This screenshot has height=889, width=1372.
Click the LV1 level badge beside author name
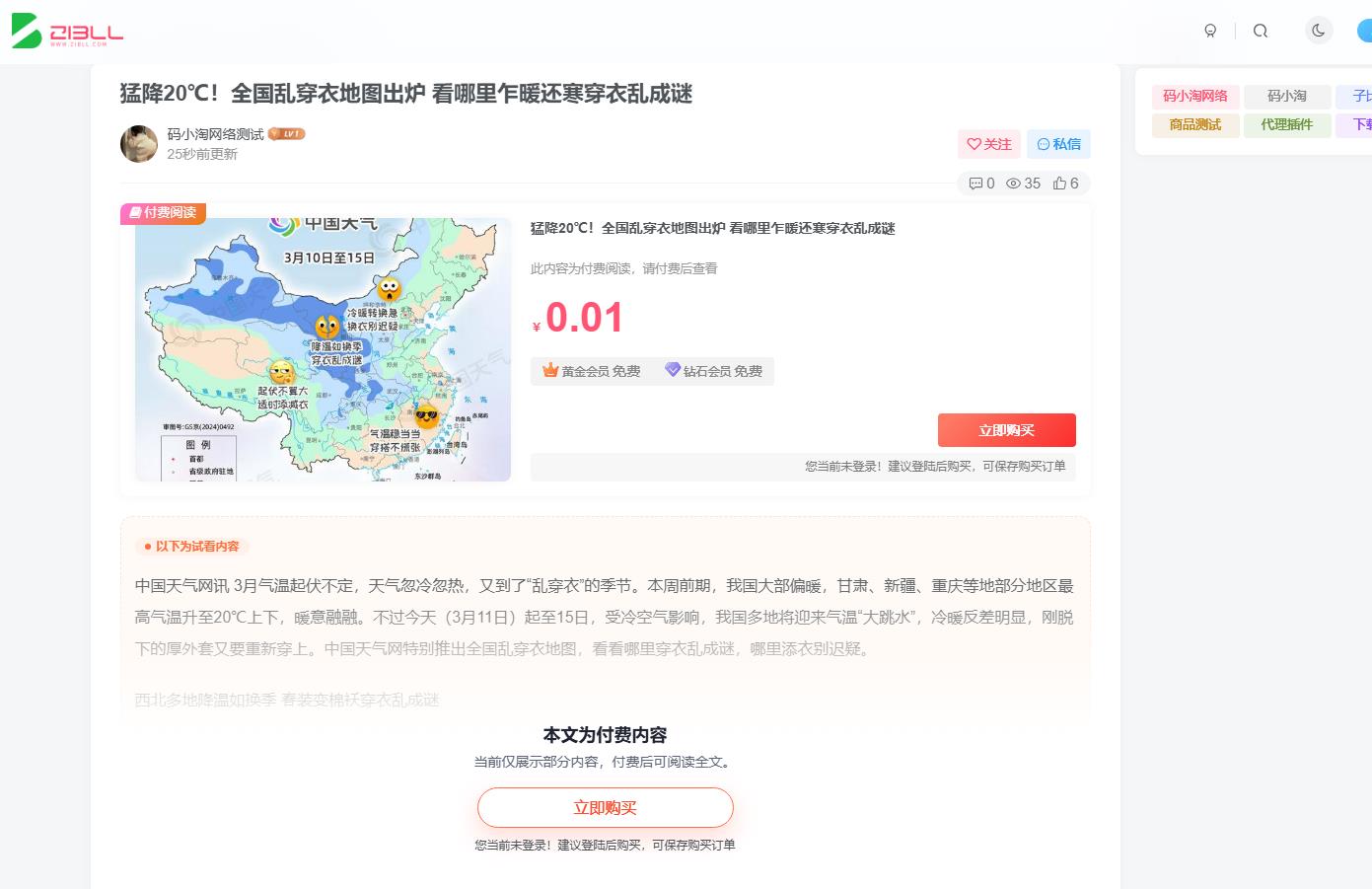tap(286, 133)
